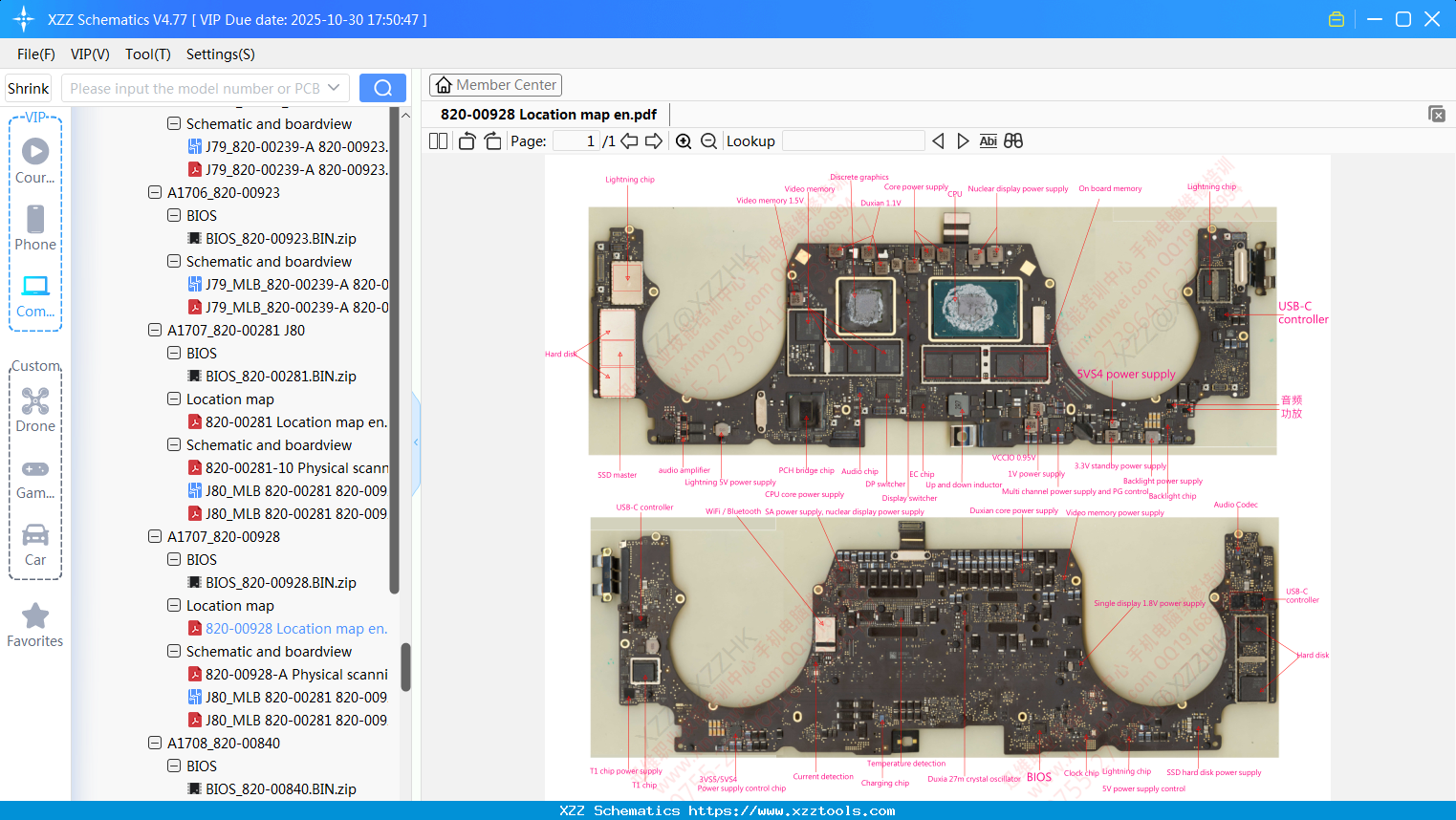This screenshot has height=820, width=1456.
Task: Open 820-00928-A Physical scan PDF
Action: pyautogui.click(x=288, y=675)
